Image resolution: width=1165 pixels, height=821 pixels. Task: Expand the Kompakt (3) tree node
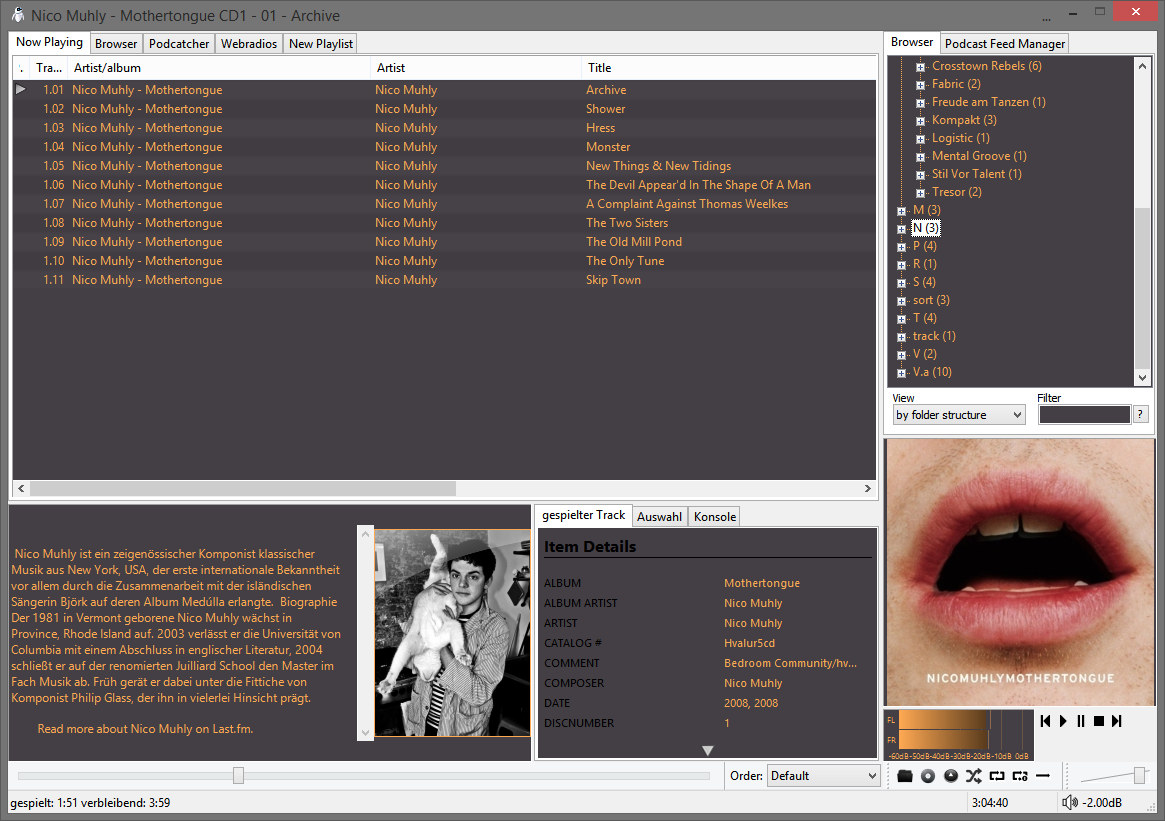(920, 120)
